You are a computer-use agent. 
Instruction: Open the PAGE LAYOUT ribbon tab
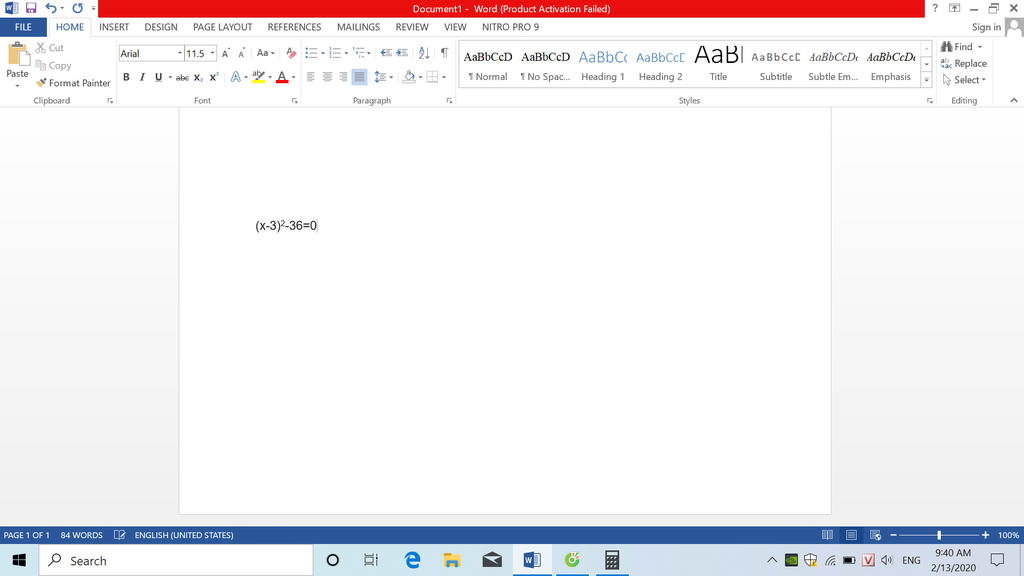coord(222,27)
